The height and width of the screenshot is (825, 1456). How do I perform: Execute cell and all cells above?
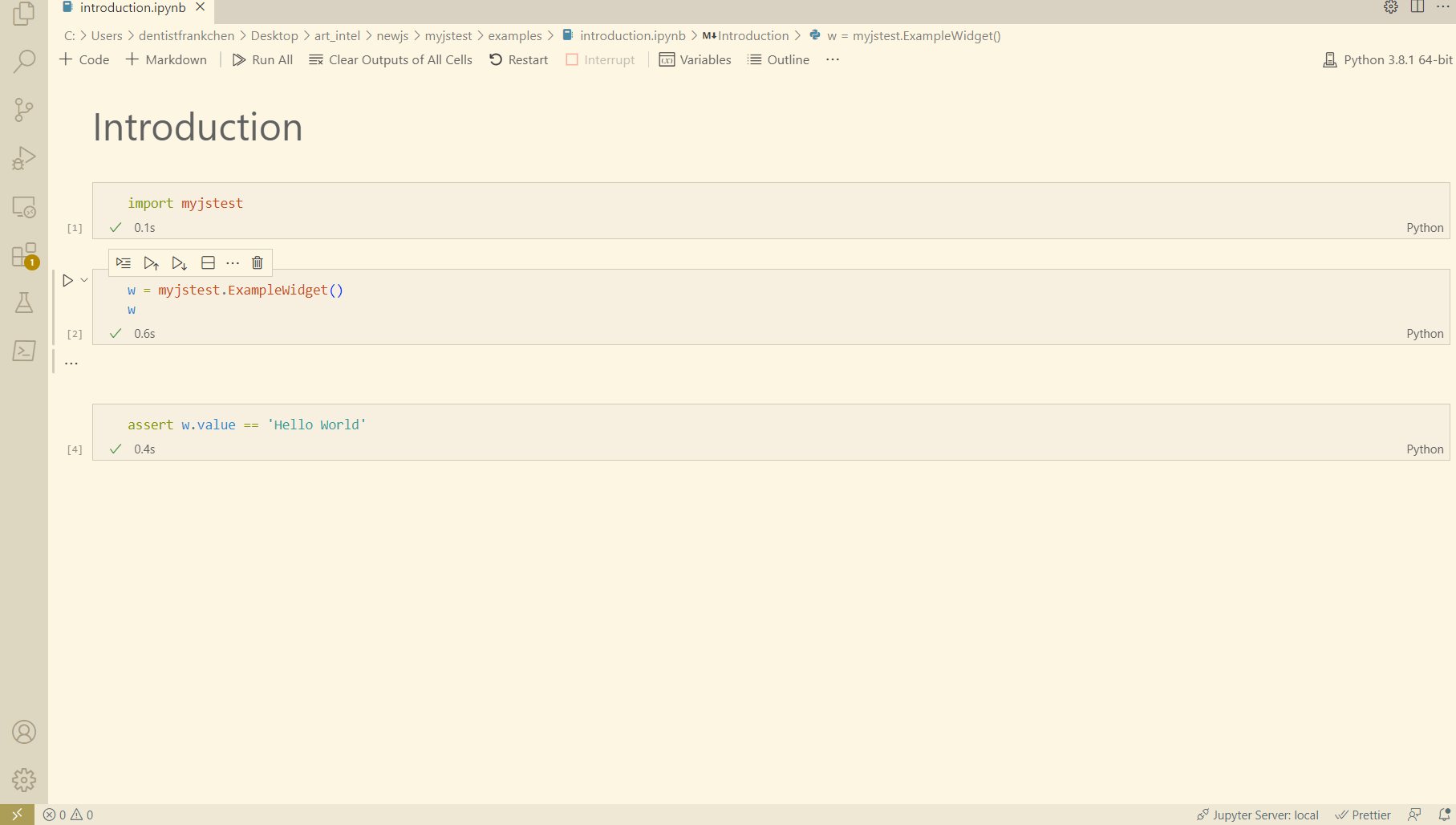click(152, 262)
